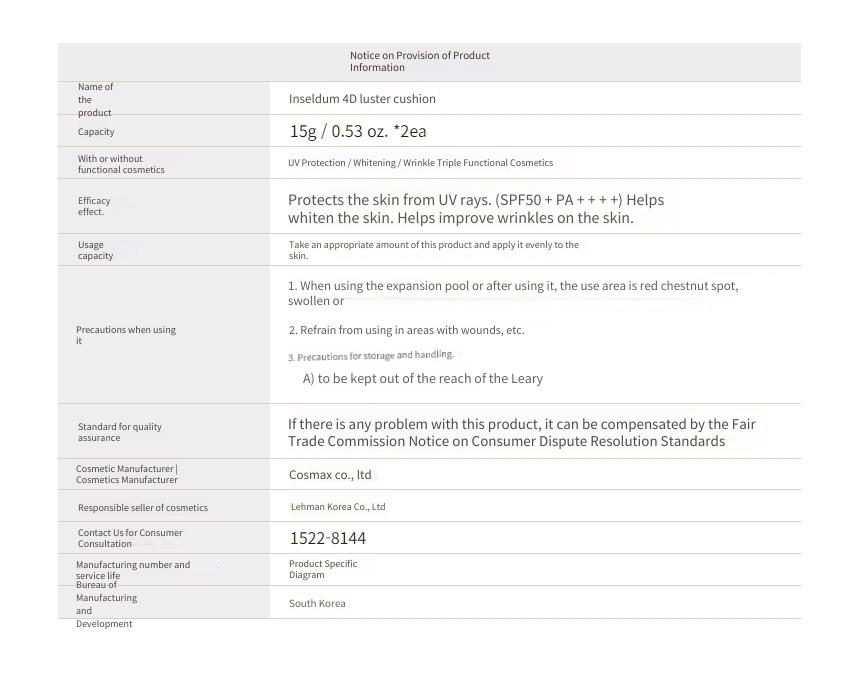Select the 'Usage capacity' label

(95, 250)
